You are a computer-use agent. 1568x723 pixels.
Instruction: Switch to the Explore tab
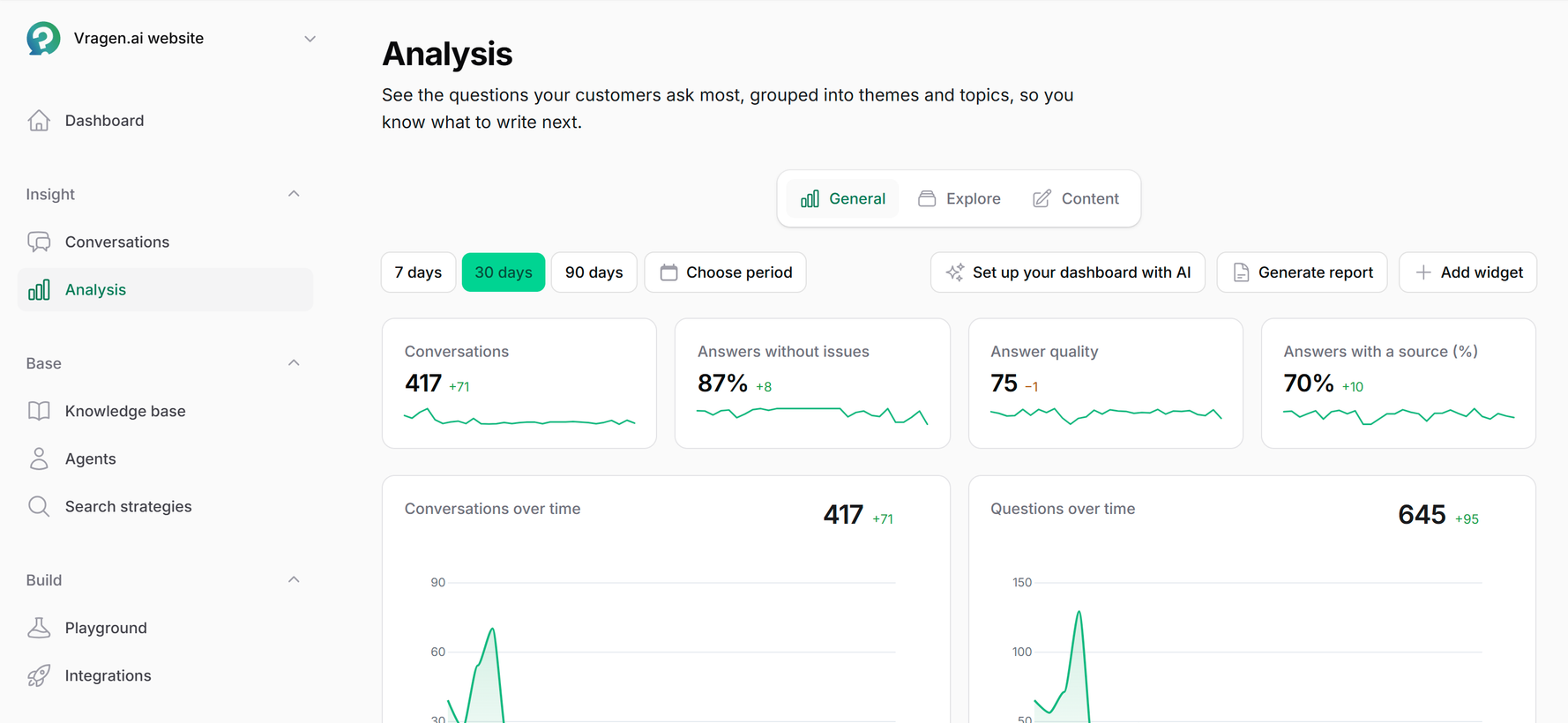pyautogui.click(x=959, y=198)
